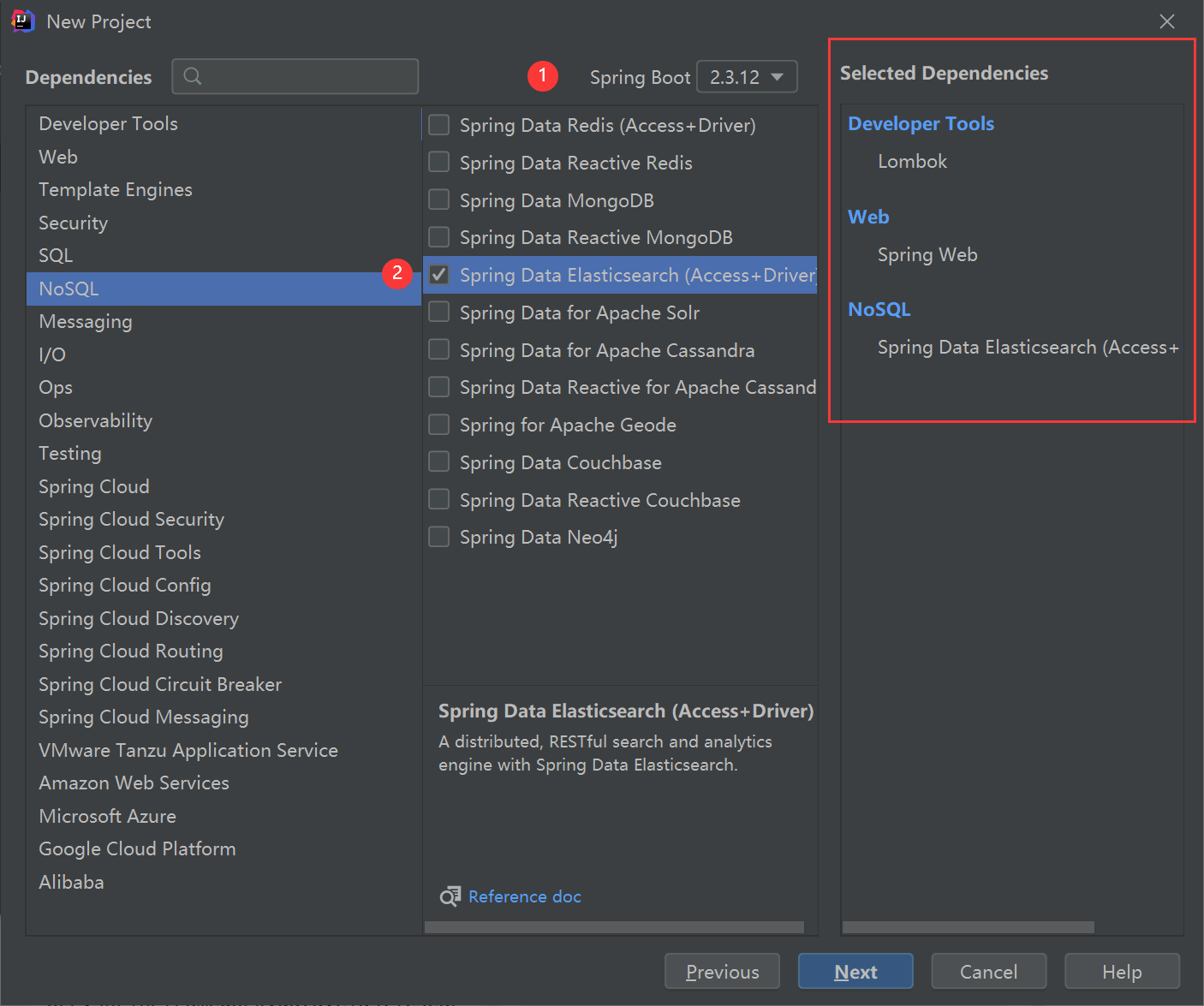The height and width of the screenshot is (1006, 1204).
Task: Check Spring Data for Apache Solr
Action: 438,312
